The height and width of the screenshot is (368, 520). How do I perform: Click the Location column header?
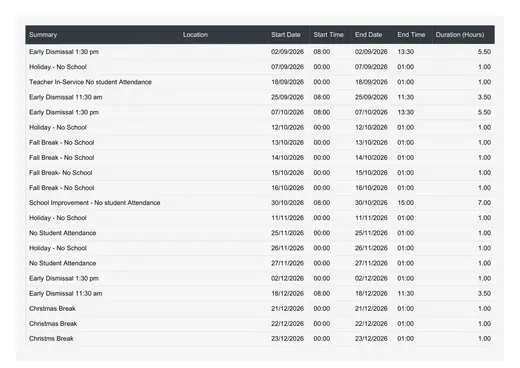(195, 35)
